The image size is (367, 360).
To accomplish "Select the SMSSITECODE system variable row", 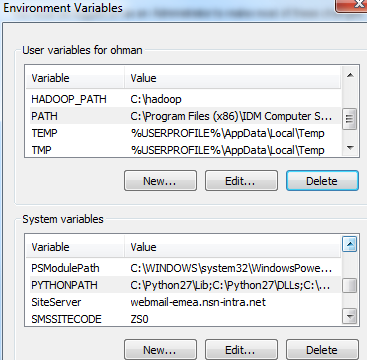I will [184, 319].
